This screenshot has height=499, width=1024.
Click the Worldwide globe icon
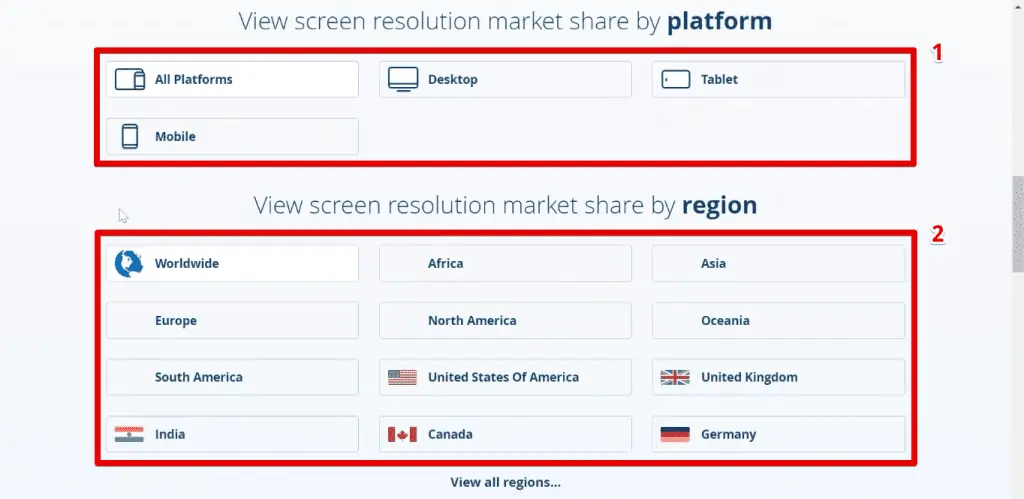(x=129, y=264)
